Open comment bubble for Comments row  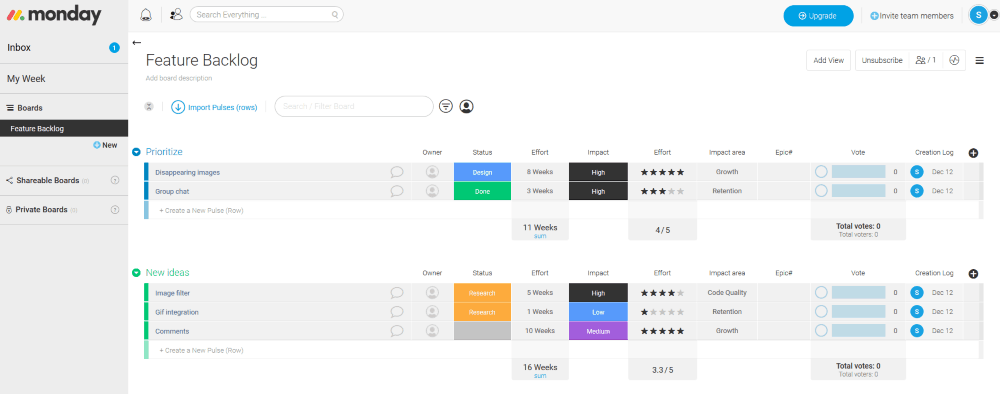tap(397, 331)
